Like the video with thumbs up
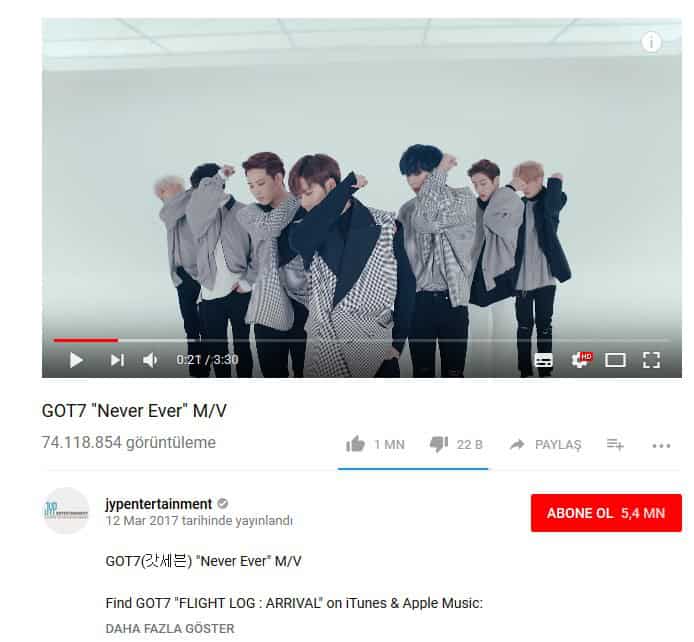Image resolution: width=694 pixels, height=642 pixels. [x=355, y=444]
